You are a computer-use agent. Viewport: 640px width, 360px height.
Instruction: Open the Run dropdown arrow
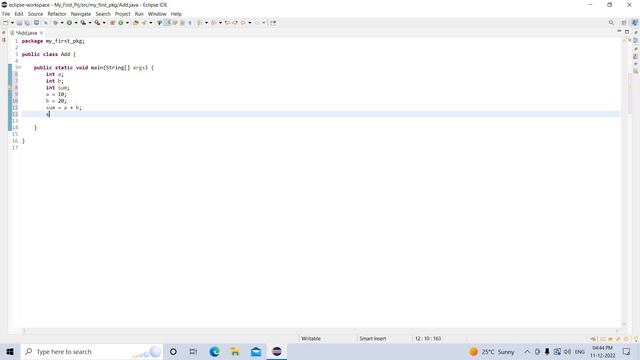click(76, 23)
